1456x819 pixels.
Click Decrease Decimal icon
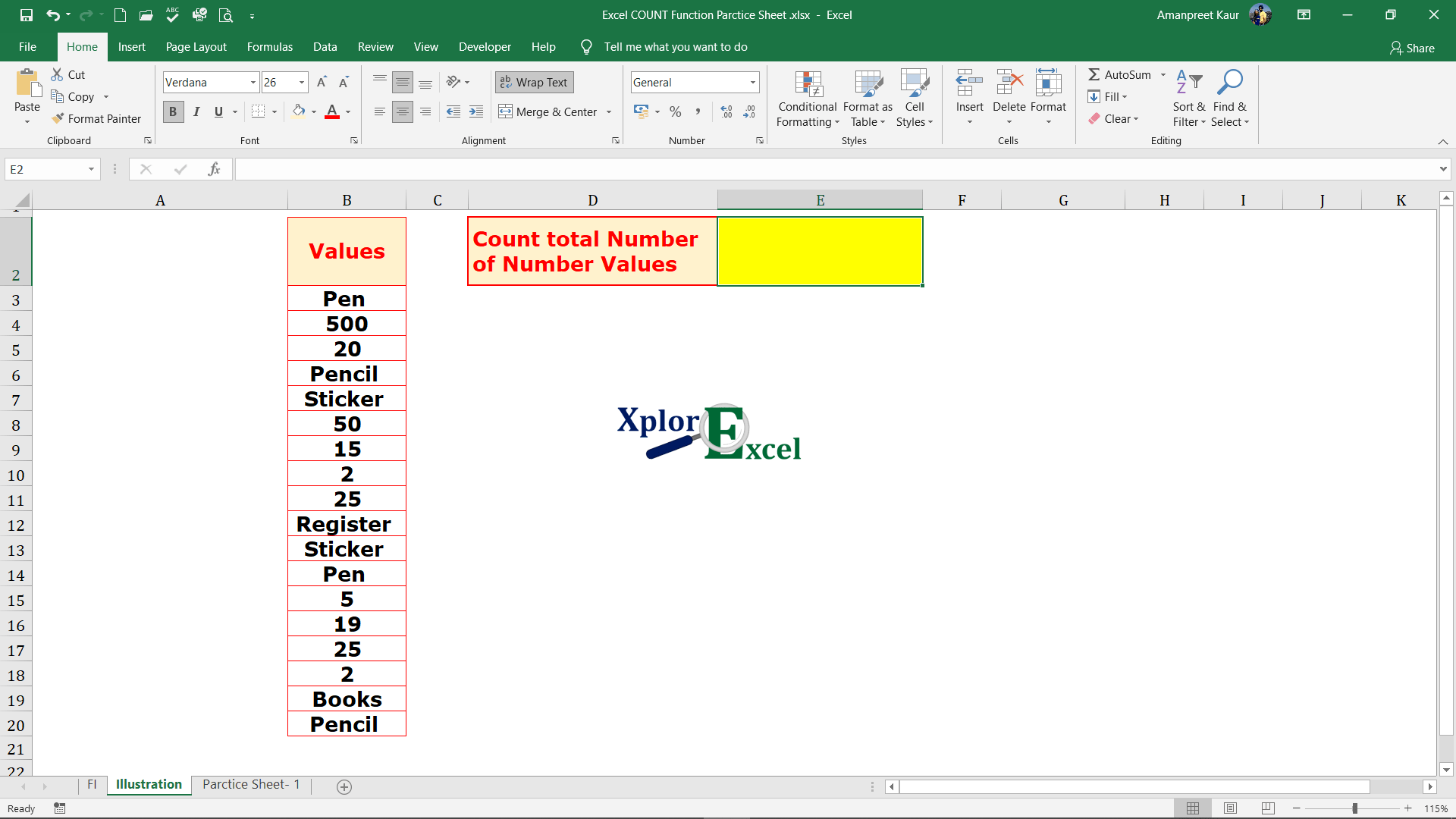tap(749, 111)
